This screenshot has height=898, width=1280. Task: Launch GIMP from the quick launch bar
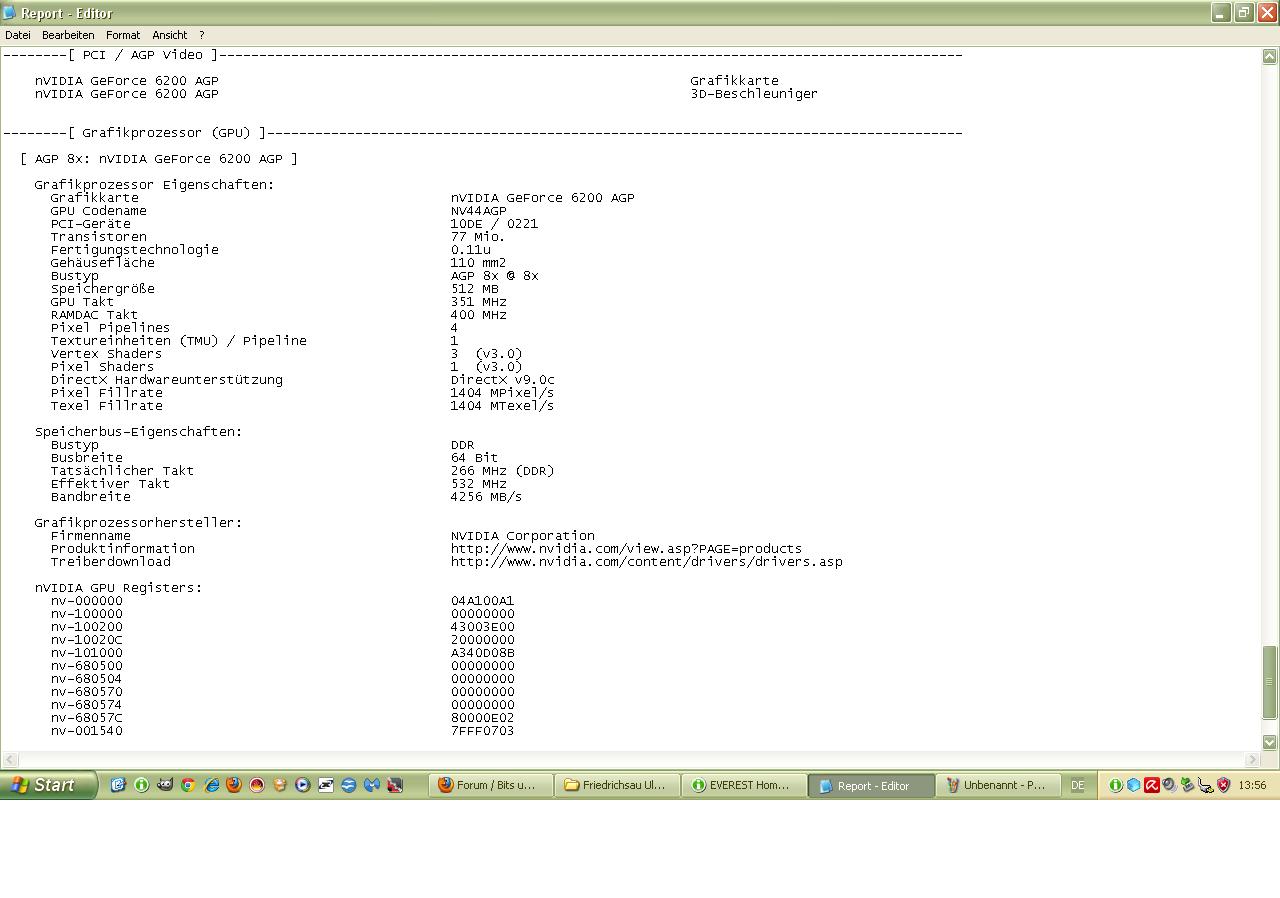pos(164,785)
